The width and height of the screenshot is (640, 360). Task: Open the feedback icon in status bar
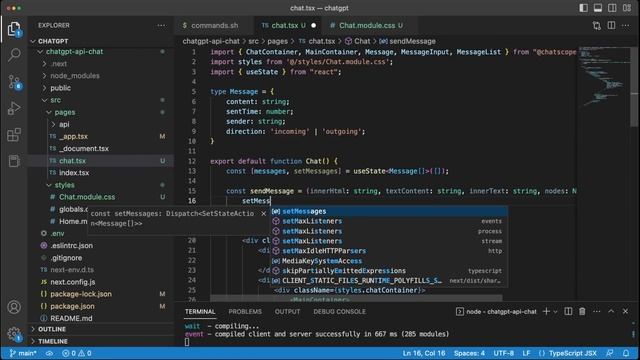point(610,353)
